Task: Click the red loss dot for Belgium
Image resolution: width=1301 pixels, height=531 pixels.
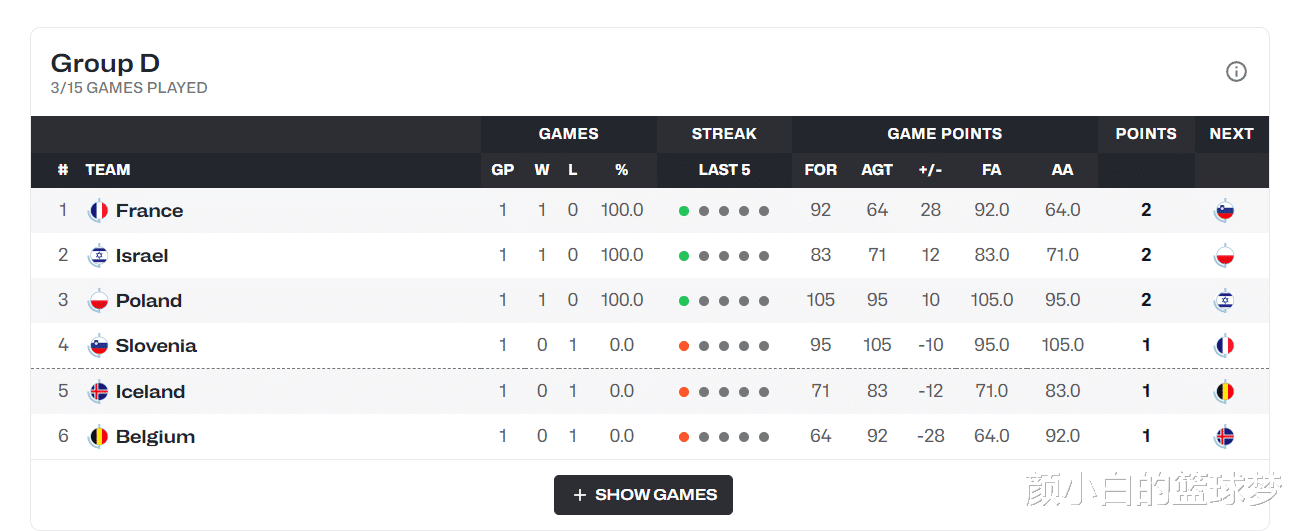Action: point(684,437)
